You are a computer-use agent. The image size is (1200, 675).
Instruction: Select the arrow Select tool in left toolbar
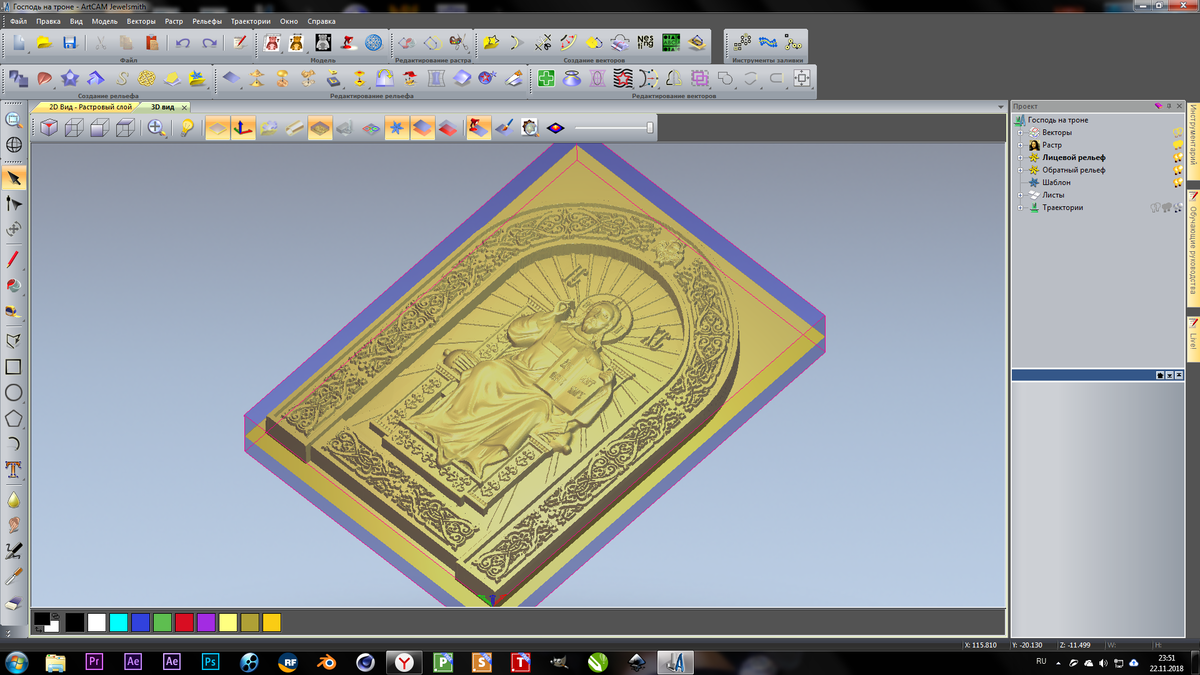pos(14,178)
